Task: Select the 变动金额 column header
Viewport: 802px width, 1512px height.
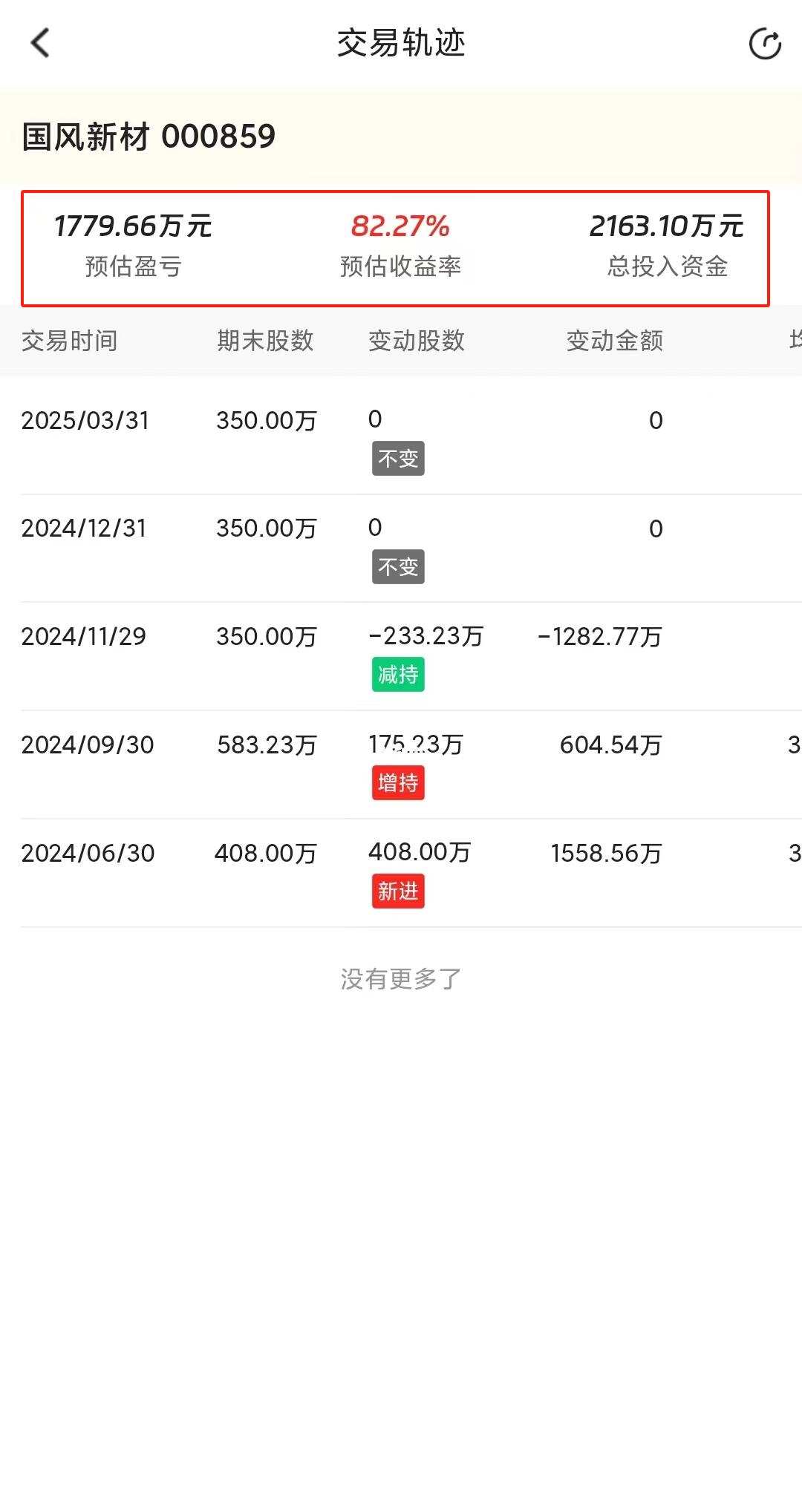Action: [x=615, y=341]
